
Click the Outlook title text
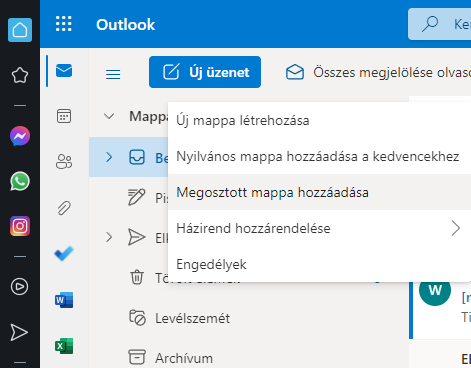tap(126, 25)
